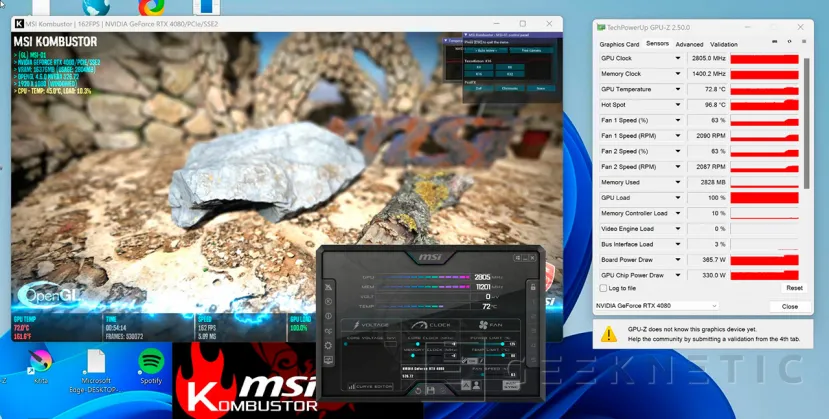Open Krita desktop shortcut
Viewport: 829px width, 419px height.
[41, 362]
